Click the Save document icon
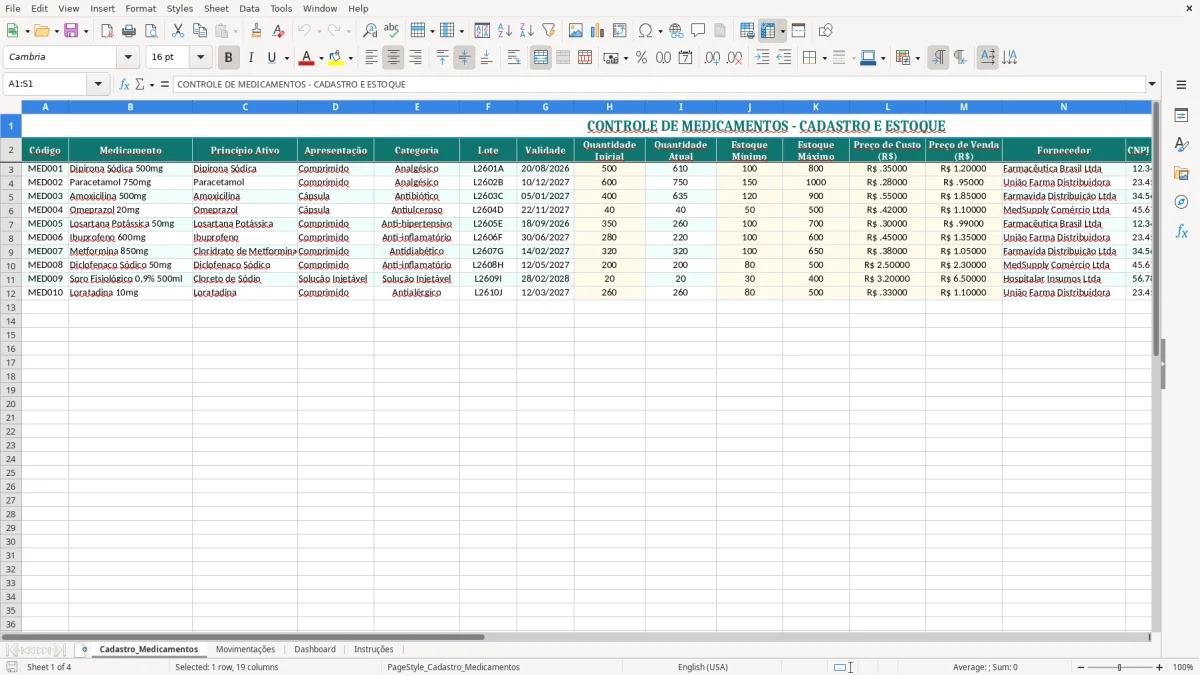 [71, 31]
